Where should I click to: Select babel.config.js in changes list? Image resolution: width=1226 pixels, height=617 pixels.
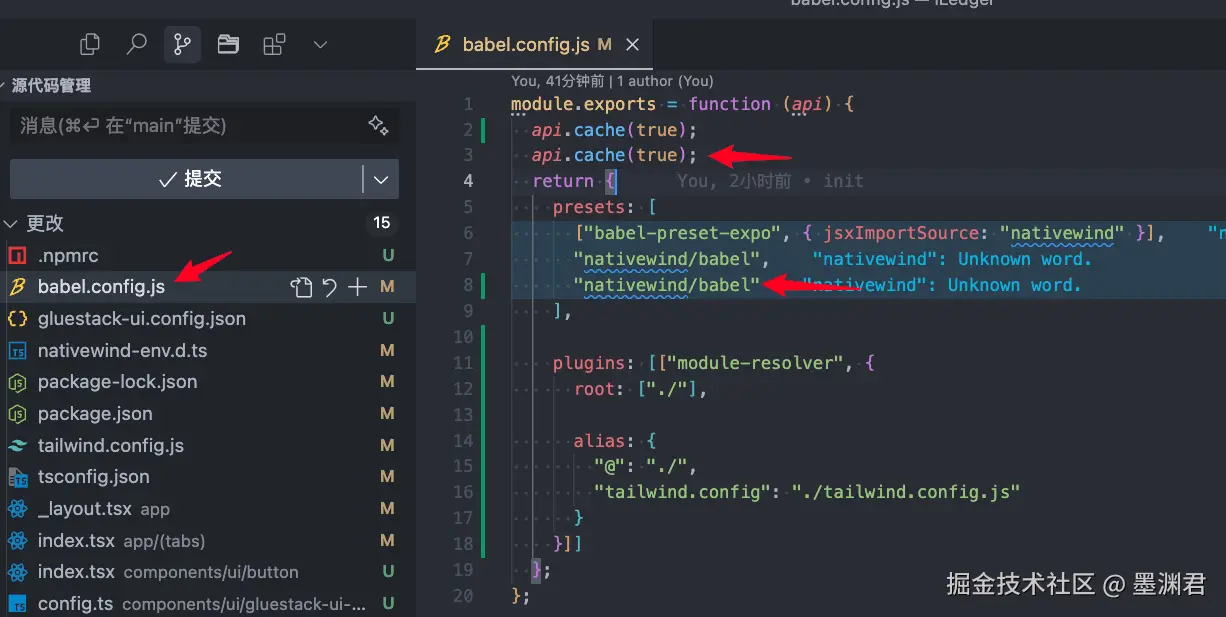(101, 287)
